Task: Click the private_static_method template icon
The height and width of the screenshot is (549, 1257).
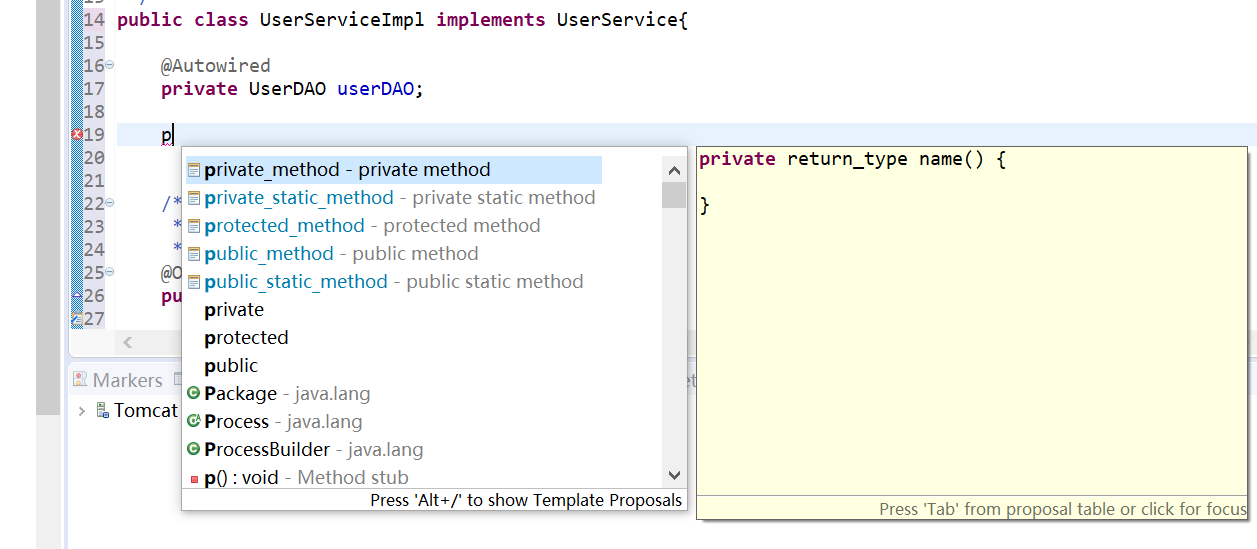Action: [194, 198]
